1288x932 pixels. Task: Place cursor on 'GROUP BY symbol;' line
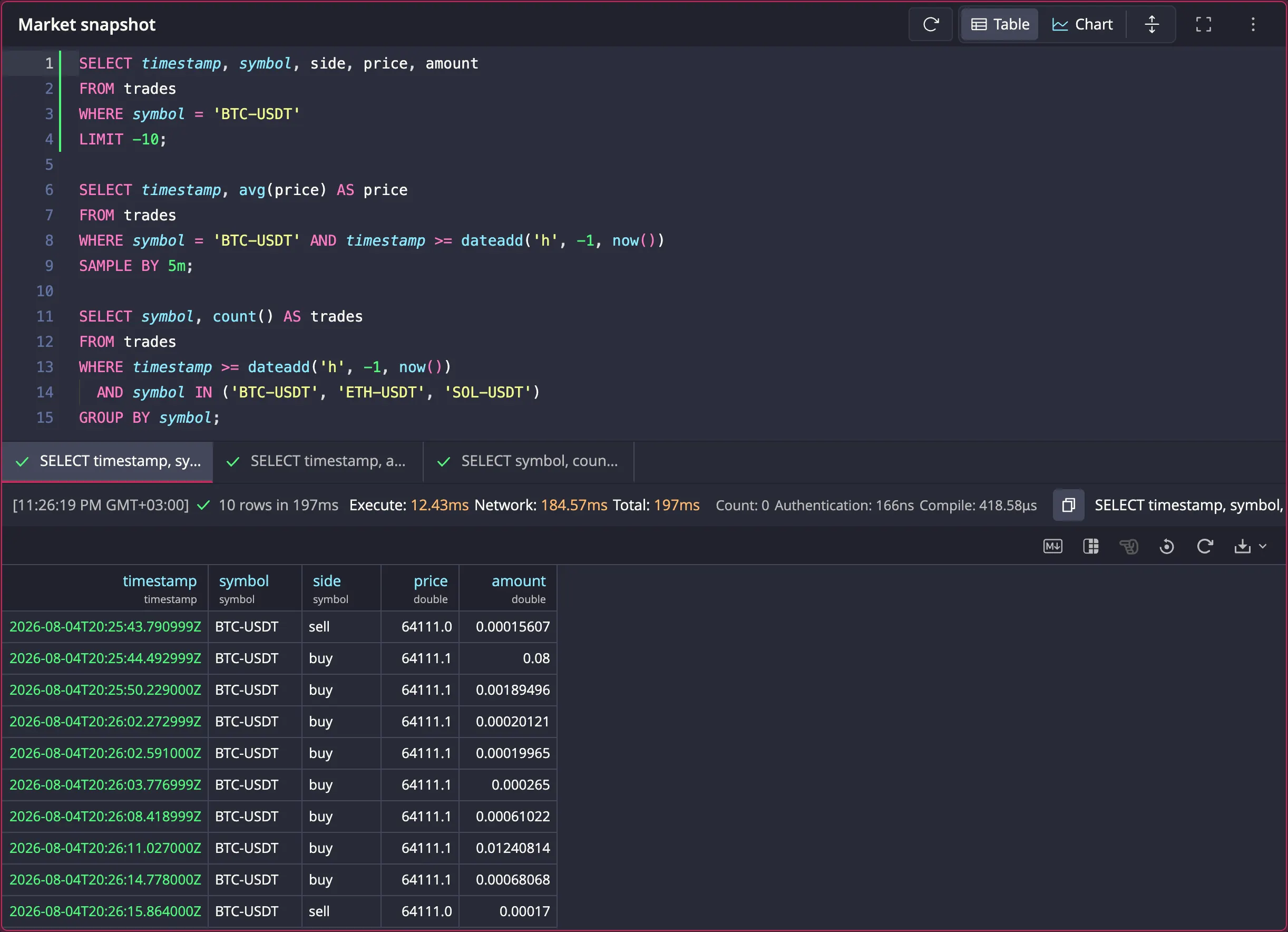[149, 418]
